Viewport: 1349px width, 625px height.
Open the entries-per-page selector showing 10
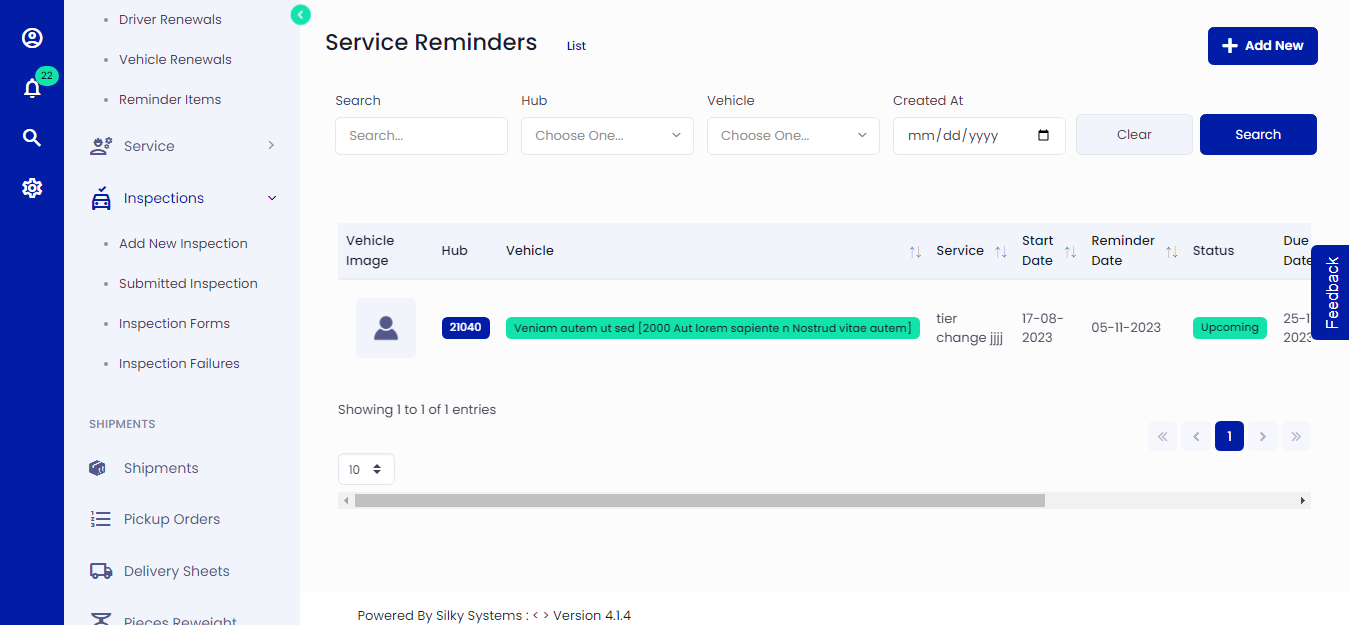click(366, 468)
